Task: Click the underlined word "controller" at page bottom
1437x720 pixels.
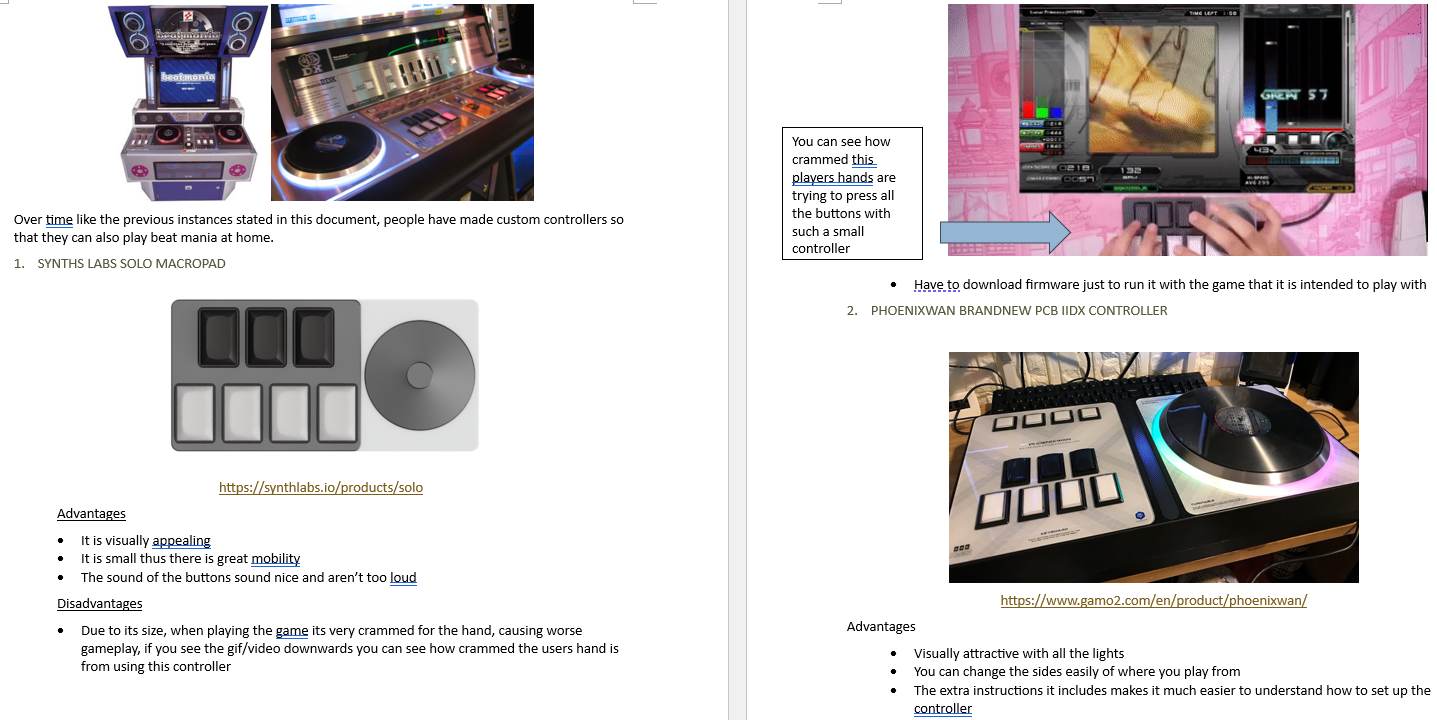Action: point(943,709)
